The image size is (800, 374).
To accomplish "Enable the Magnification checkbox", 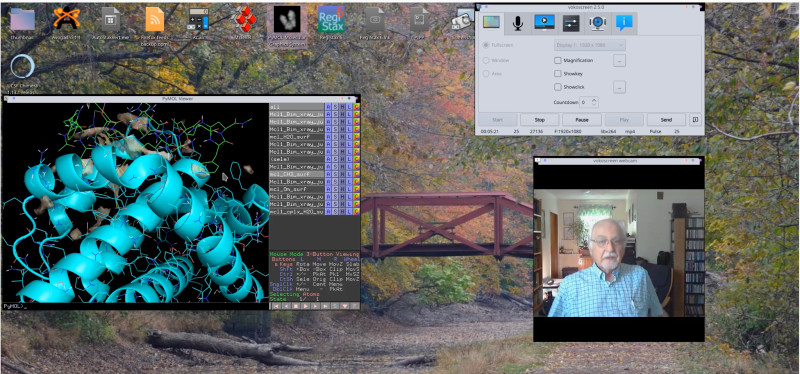I will tap(558, 60).
